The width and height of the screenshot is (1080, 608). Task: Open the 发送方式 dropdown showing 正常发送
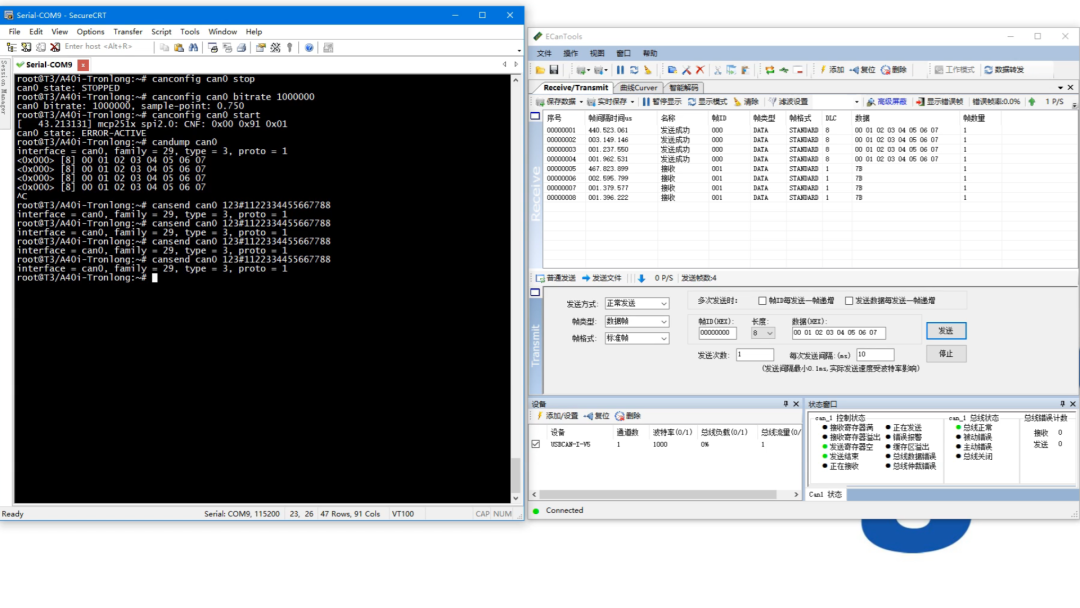[636, 304]
